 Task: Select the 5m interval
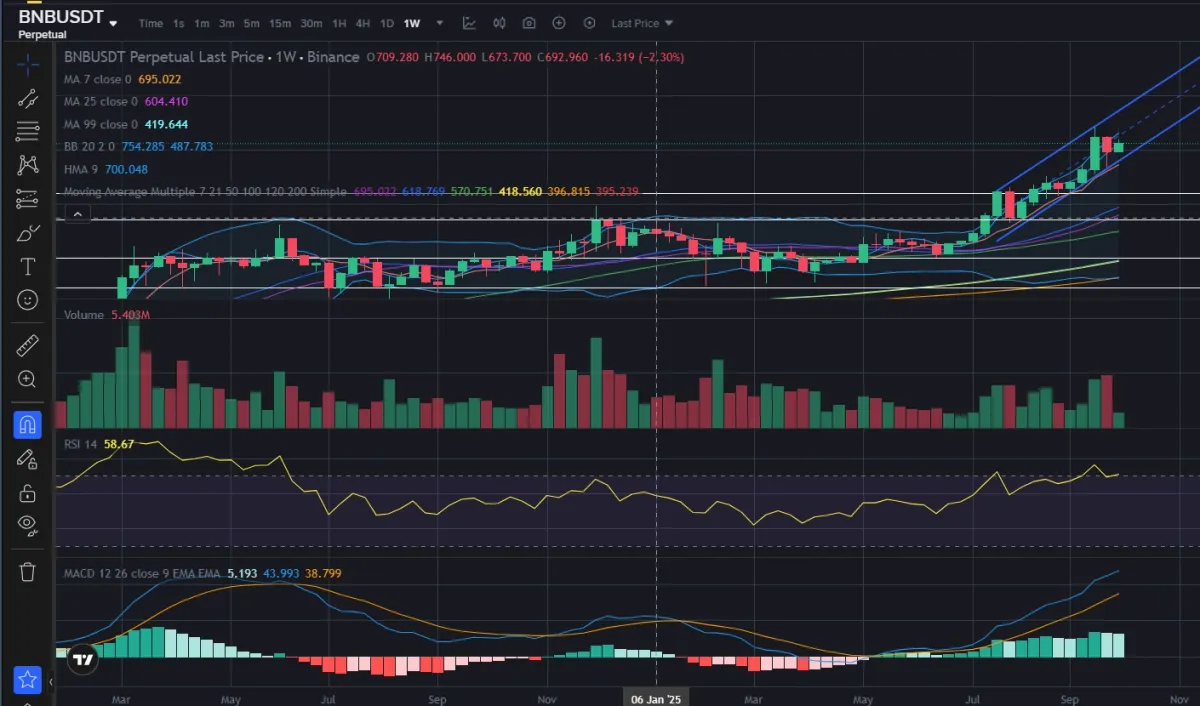pyautogui.click(x=252, y=23)
